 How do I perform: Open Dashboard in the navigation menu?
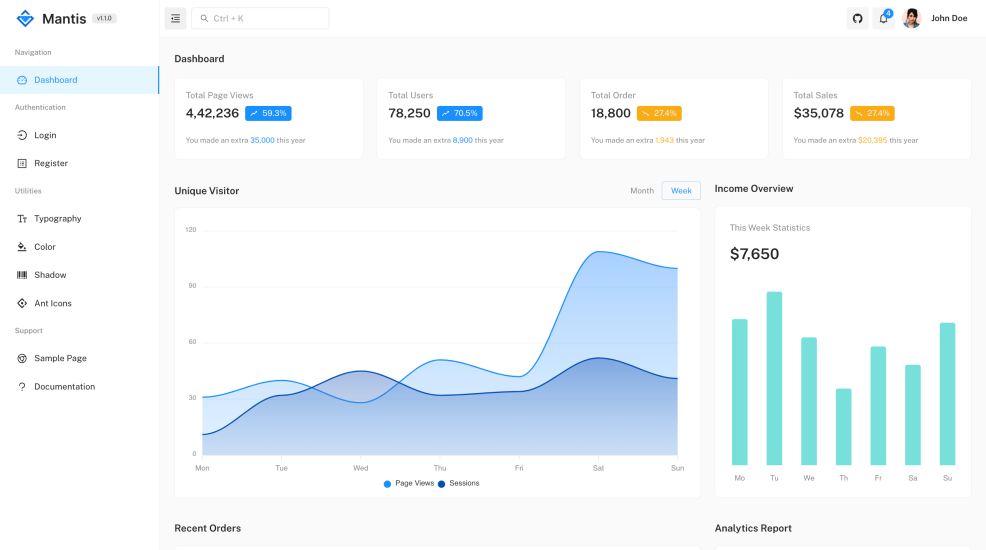[x=56, y=80]
